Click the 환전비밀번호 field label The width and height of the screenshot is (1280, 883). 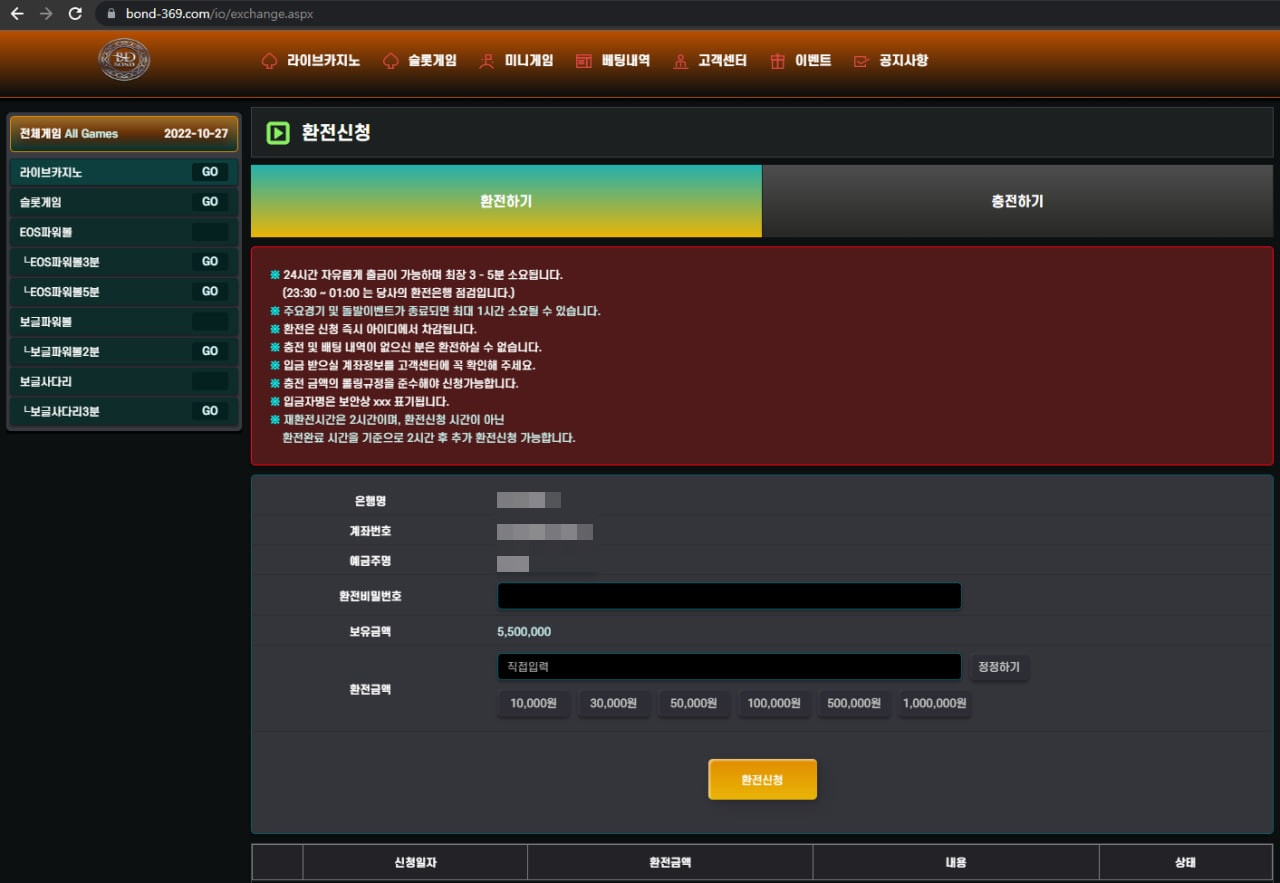(371, 596)
